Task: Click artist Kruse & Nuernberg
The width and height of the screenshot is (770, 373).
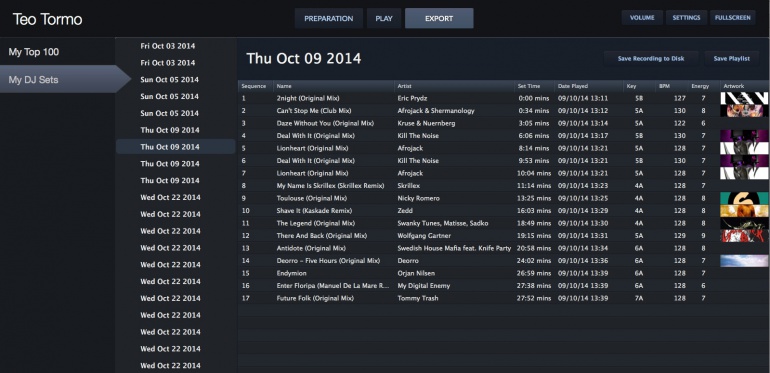Action: pyautogui.click(x=426, y=123)
